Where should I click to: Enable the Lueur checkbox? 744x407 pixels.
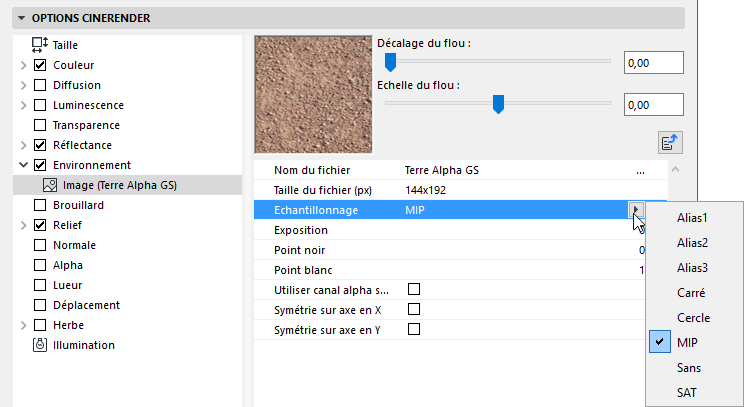pyautogui.click(x=40, y=285)
